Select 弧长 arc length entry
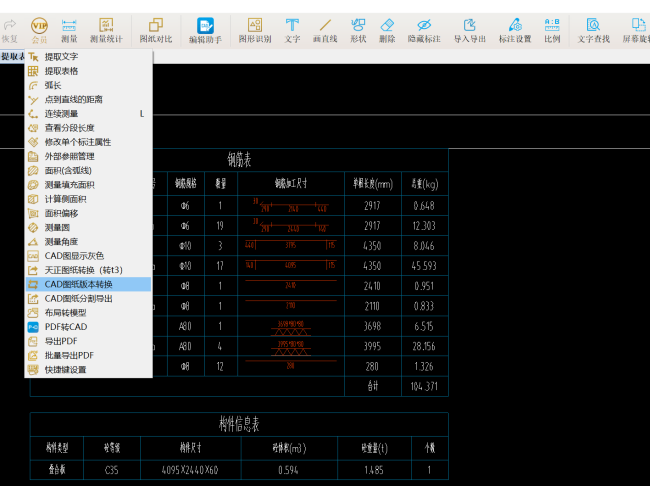The image size is (651, 486). click(x=88, y=85)
